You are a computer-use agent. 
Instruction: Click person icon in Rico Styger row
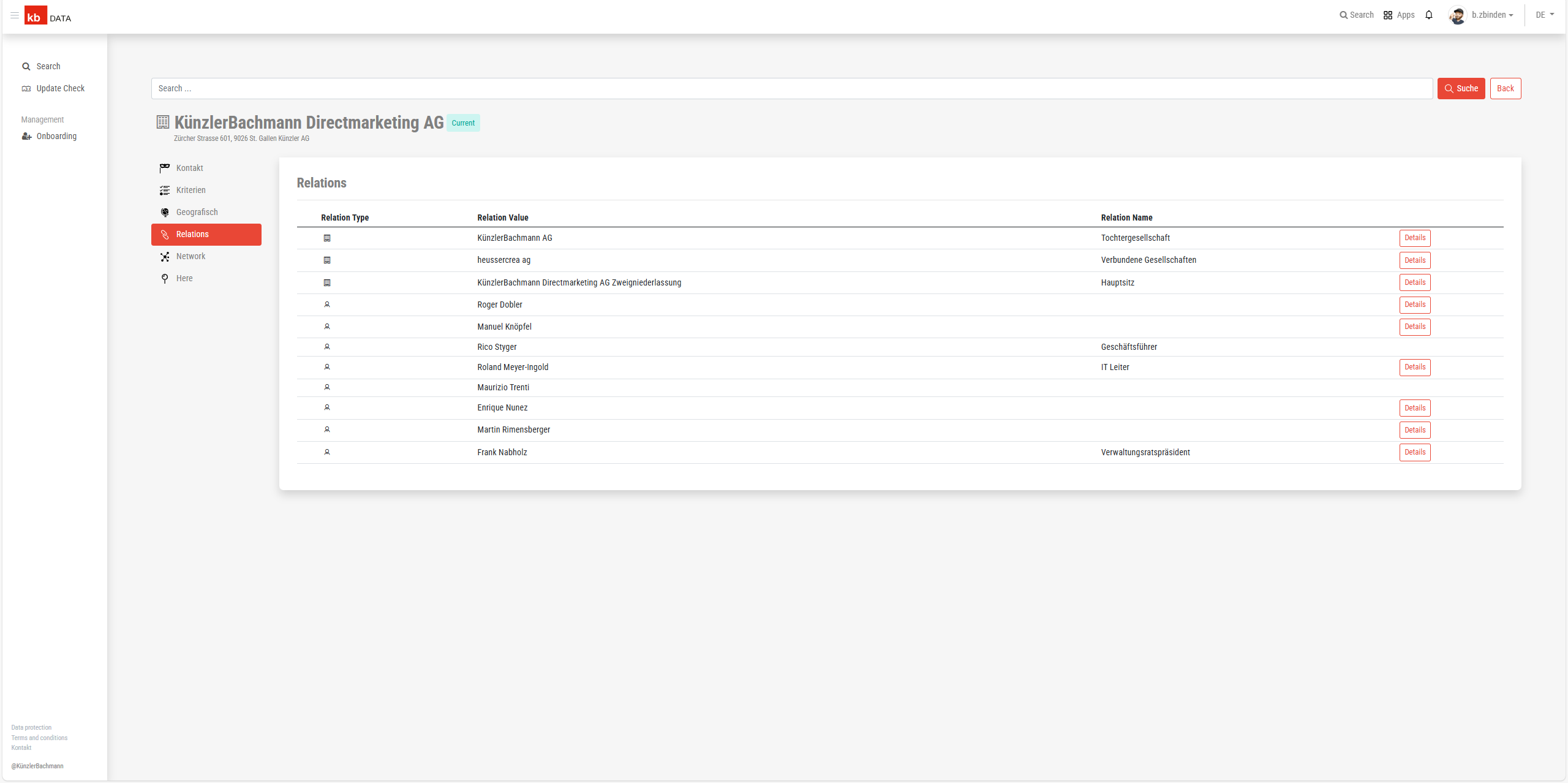point(327,347)
